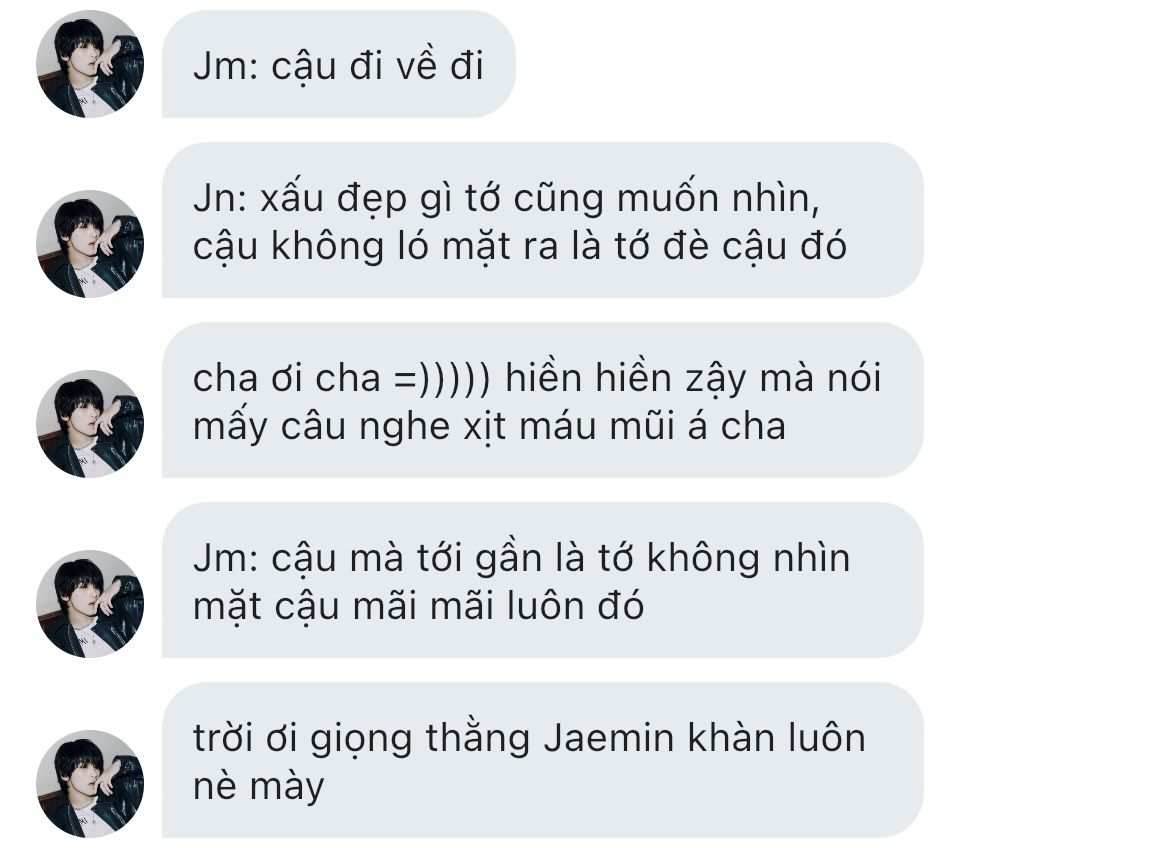Tap avatar beside "cha ơi cha" message

(90, 424)
